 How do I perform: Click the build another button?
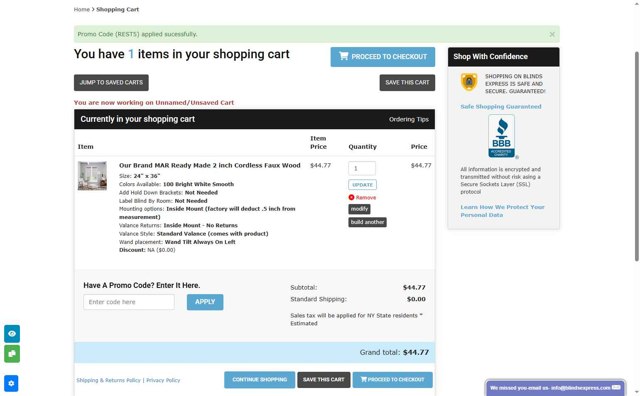pyautogui.click(x=367, y=222)
